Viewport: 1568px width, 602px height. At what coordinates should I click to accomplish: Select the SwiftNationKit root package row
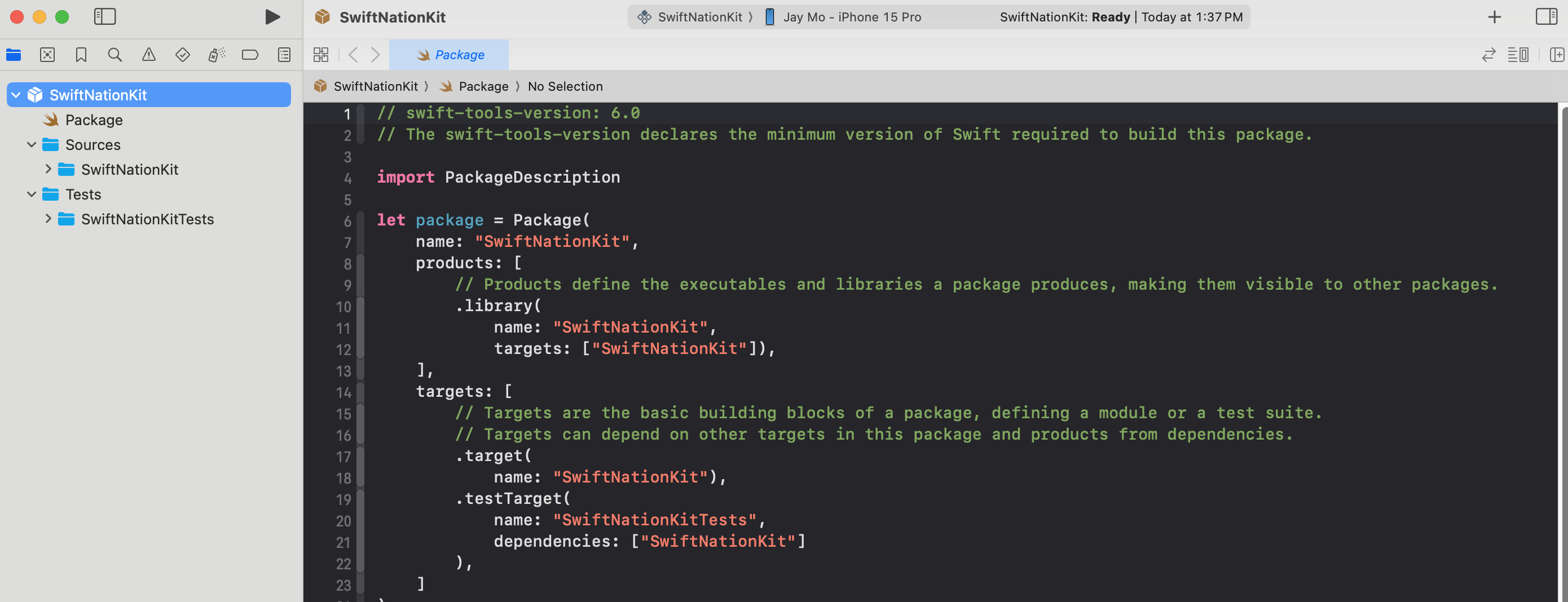pyautogui.click(x=148, y=95)
